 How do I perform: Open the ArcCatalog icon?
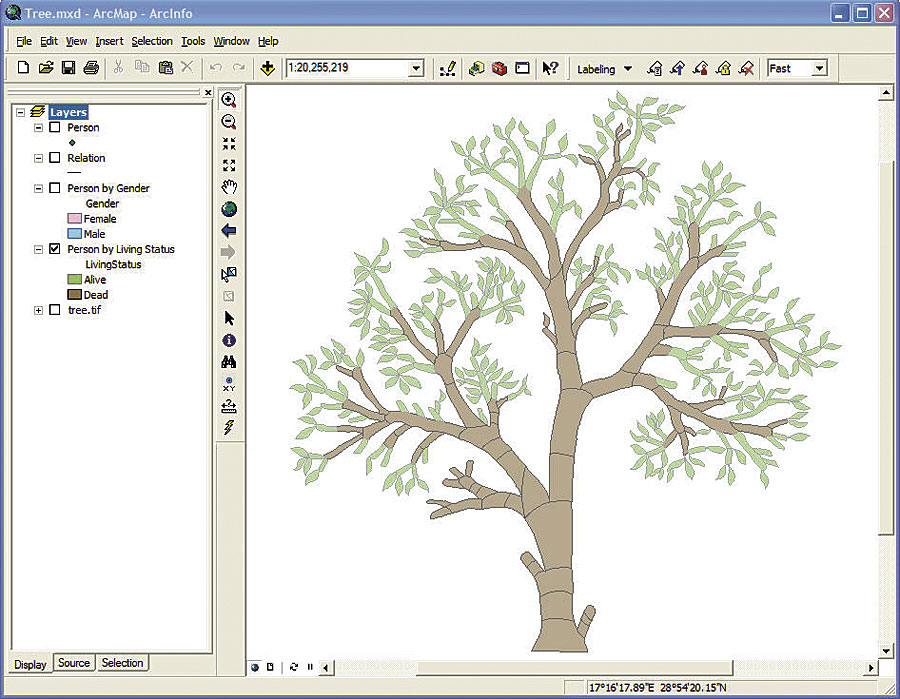click(476, 68)
